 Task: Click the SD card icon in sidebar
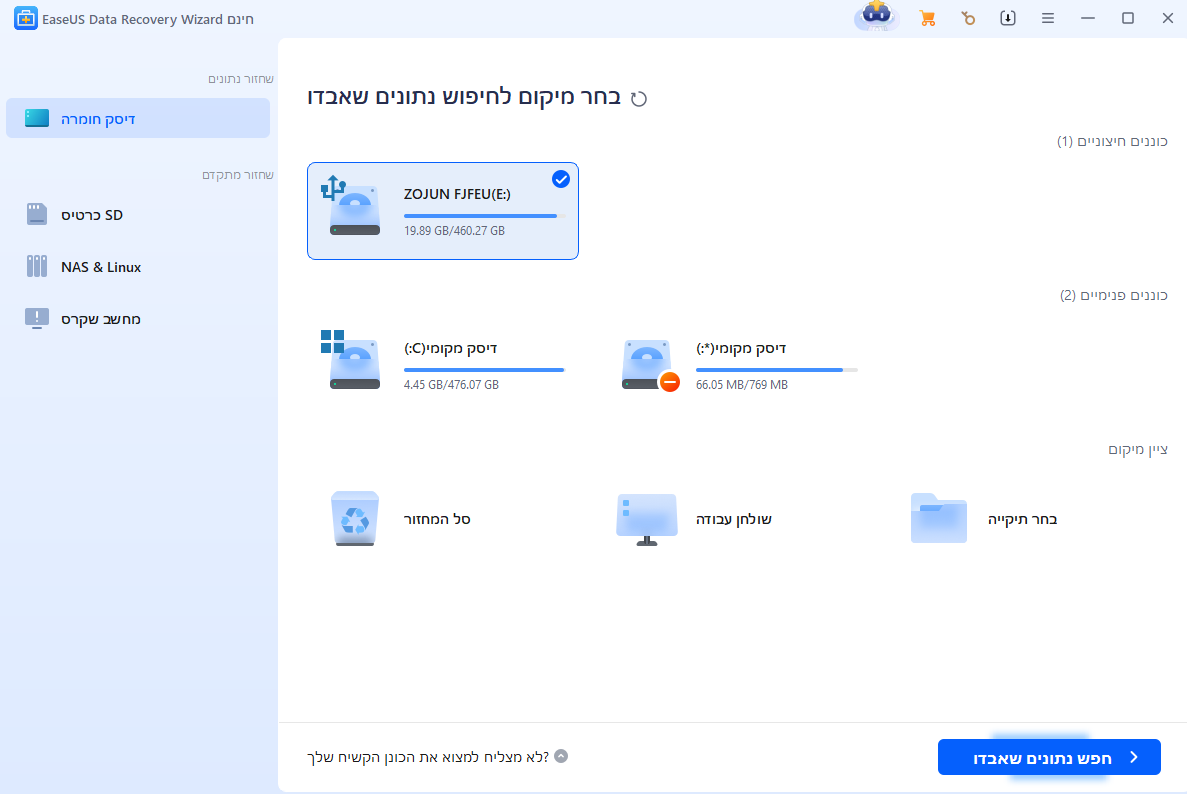36,214
